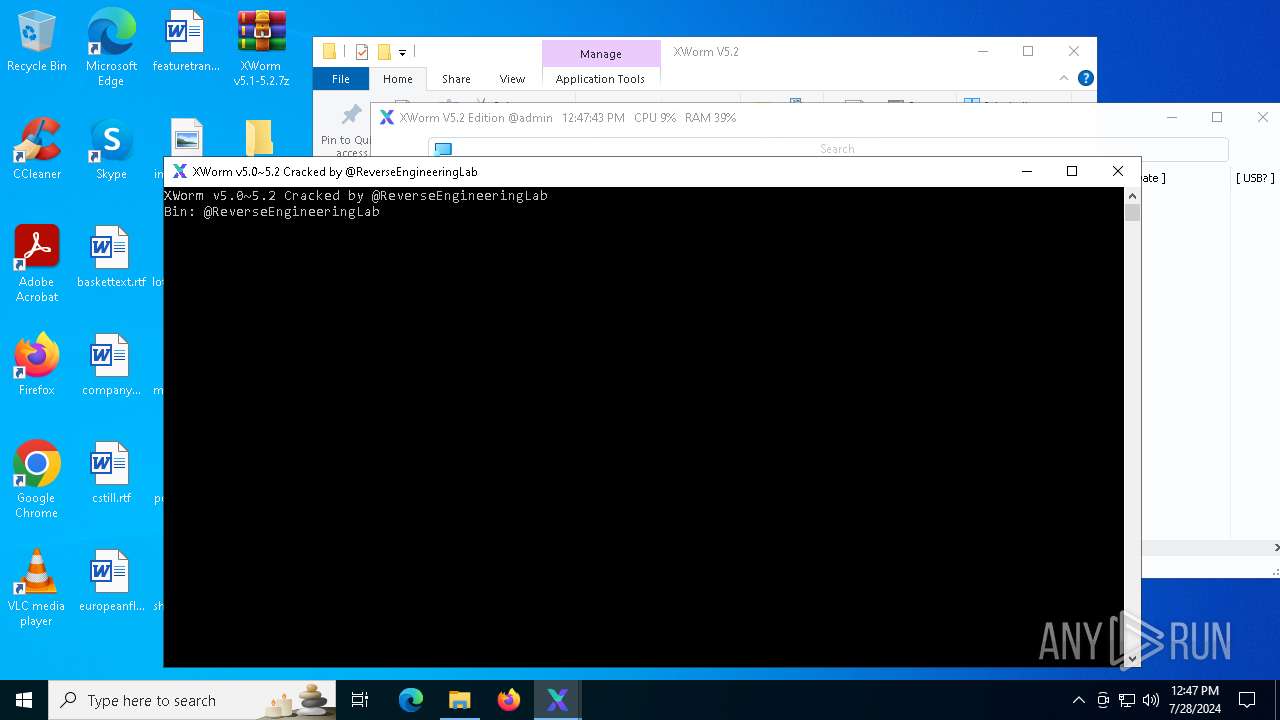Open the File menu in Explorer

(x=341, y=79)
